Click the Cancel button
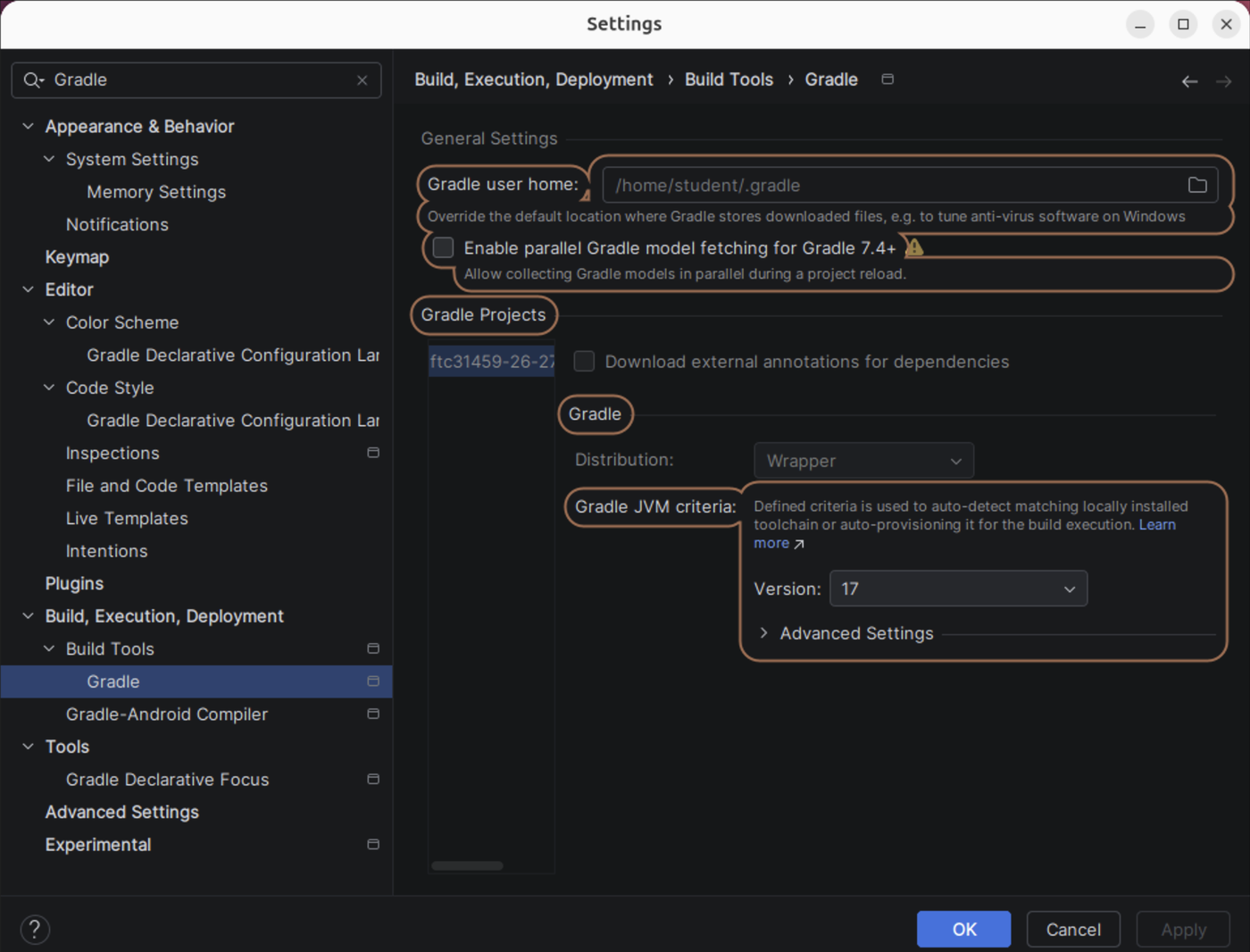 click(x=1073, y=930)
